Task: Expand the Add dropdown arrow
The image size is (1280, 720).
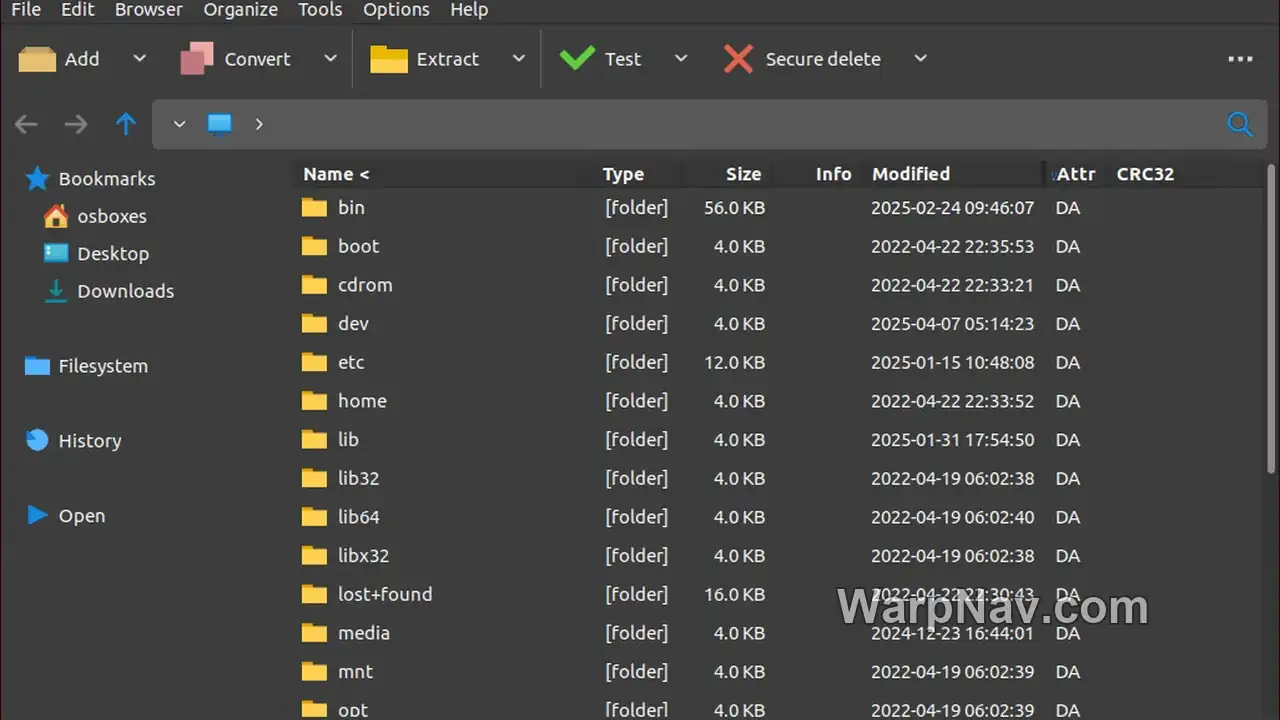Action: click(x=139, y=59)
